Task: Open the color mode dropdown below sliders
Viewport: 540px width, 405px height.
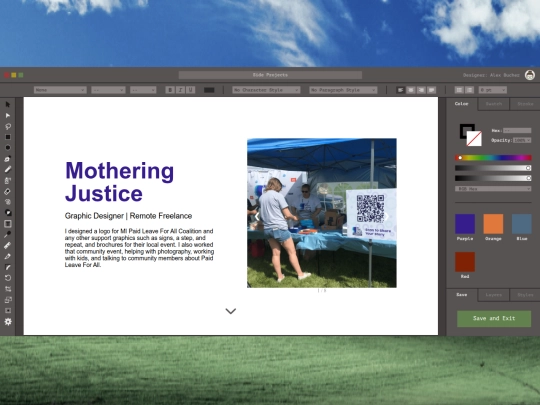Action: click(x=493, y=189)
